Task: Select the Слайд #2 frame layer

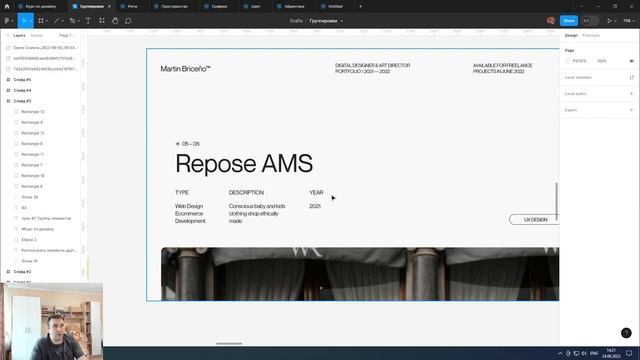Action: pyautogui.click(x=22, y=271)
